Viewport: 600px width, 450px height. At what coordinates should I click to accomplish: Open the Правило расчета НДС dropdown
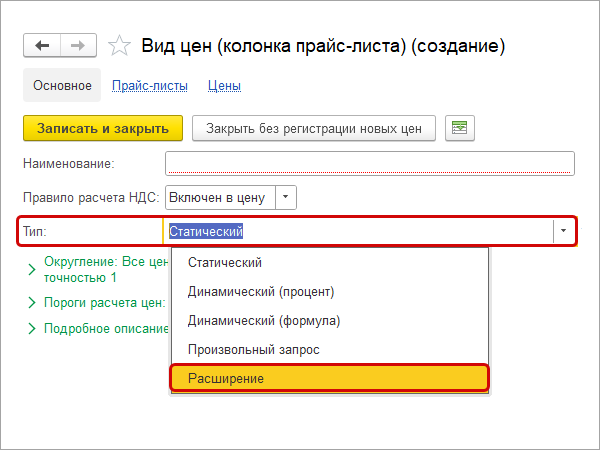click(x=286, y=197)
